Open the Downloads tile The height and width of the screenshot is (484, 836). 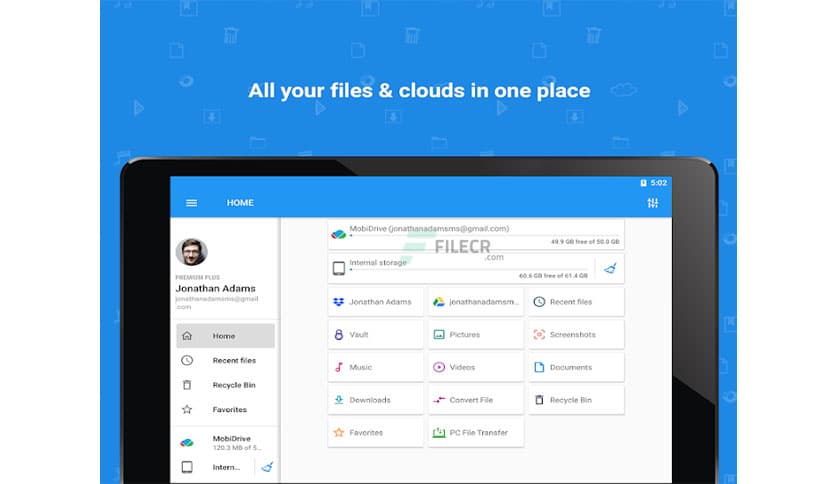coord(375,400)
